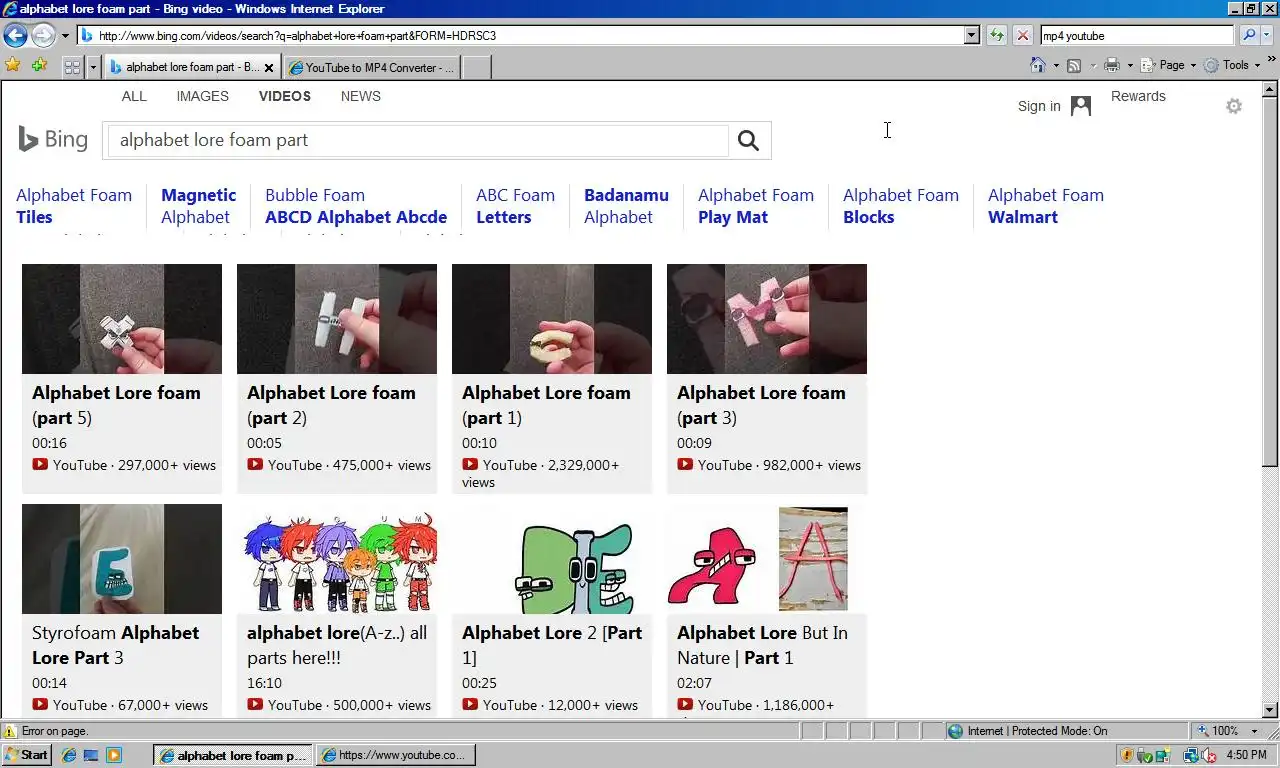
Task: Click the address bar URL field
Action: click(x=520, y=35)
